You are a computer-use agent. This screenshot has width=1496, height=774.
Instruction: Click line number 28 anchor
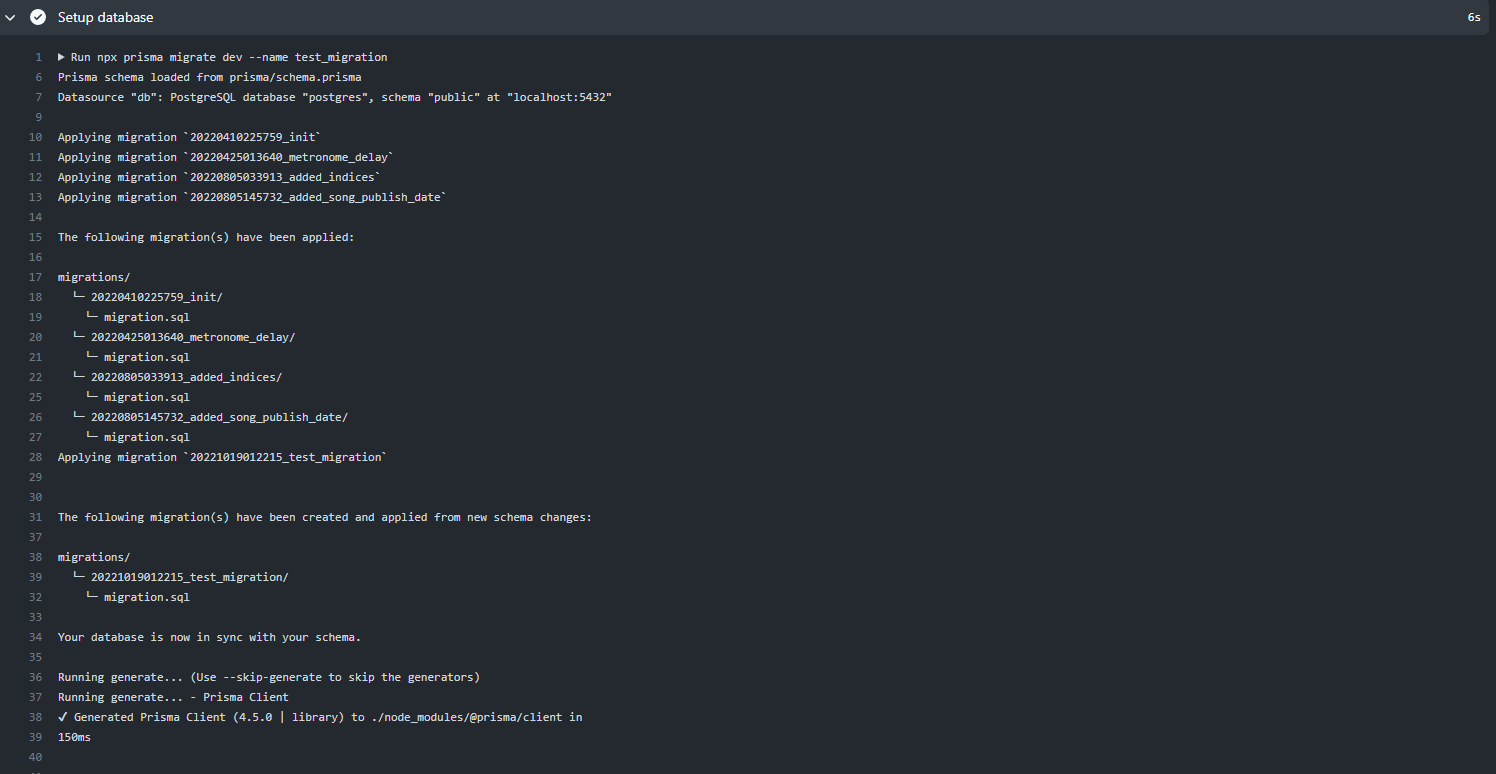click(35, 457)
